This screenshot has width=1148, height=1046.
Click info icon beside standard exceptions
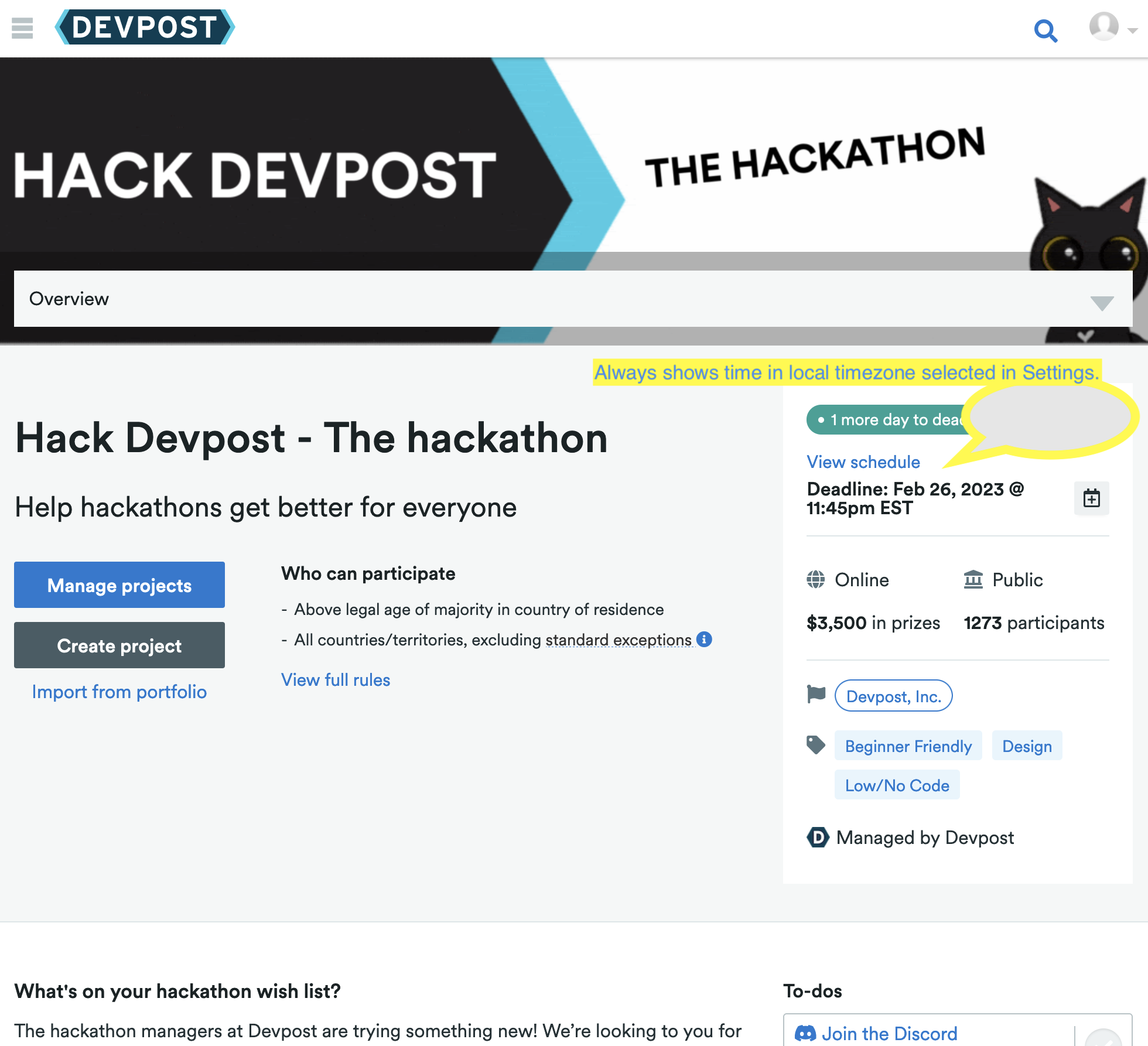pyautogui.click(x=705, y=640)
